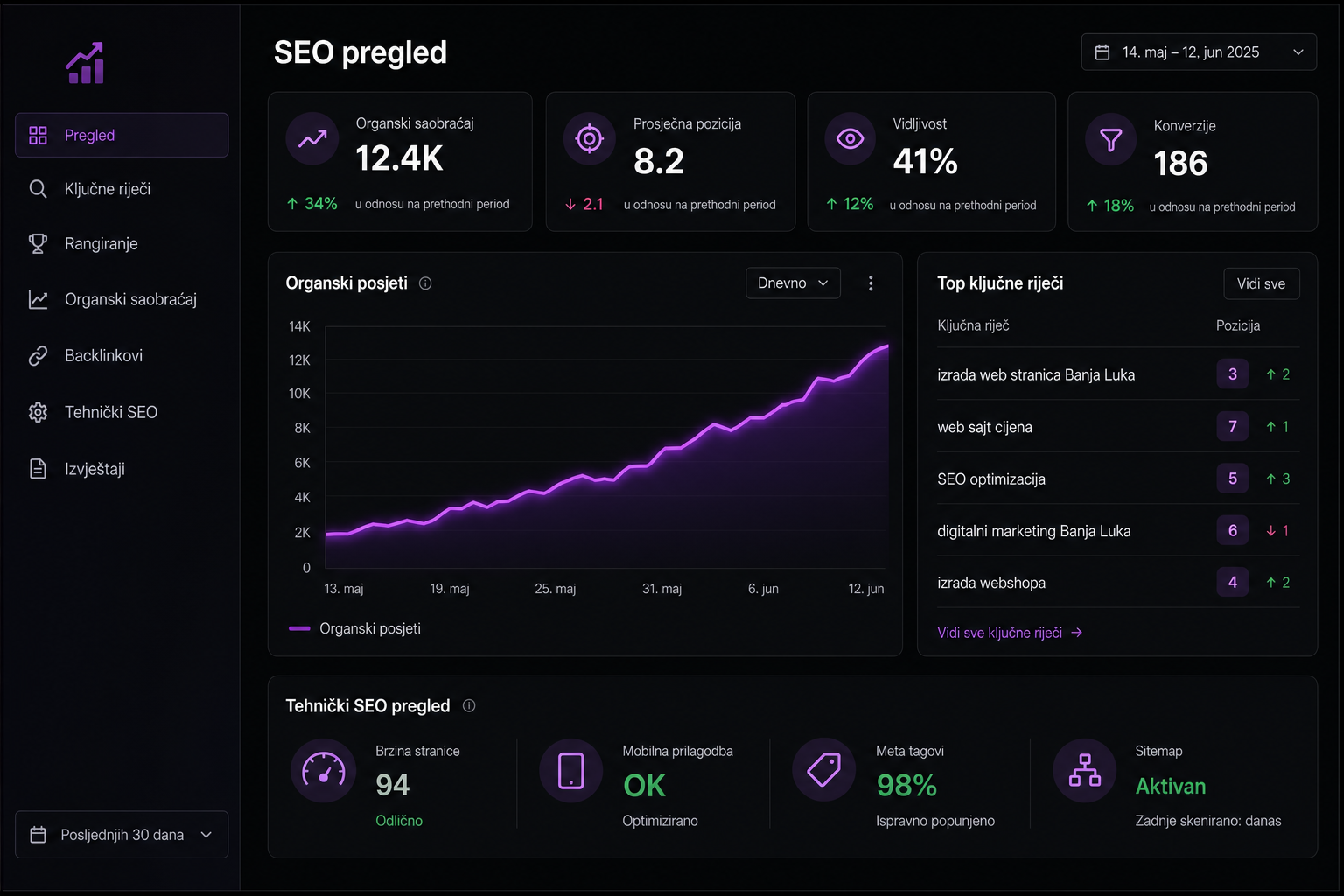Click the Konverzije funnel icon
The width and height of the screenshot is (1344, 896).
pos(1111,139)
